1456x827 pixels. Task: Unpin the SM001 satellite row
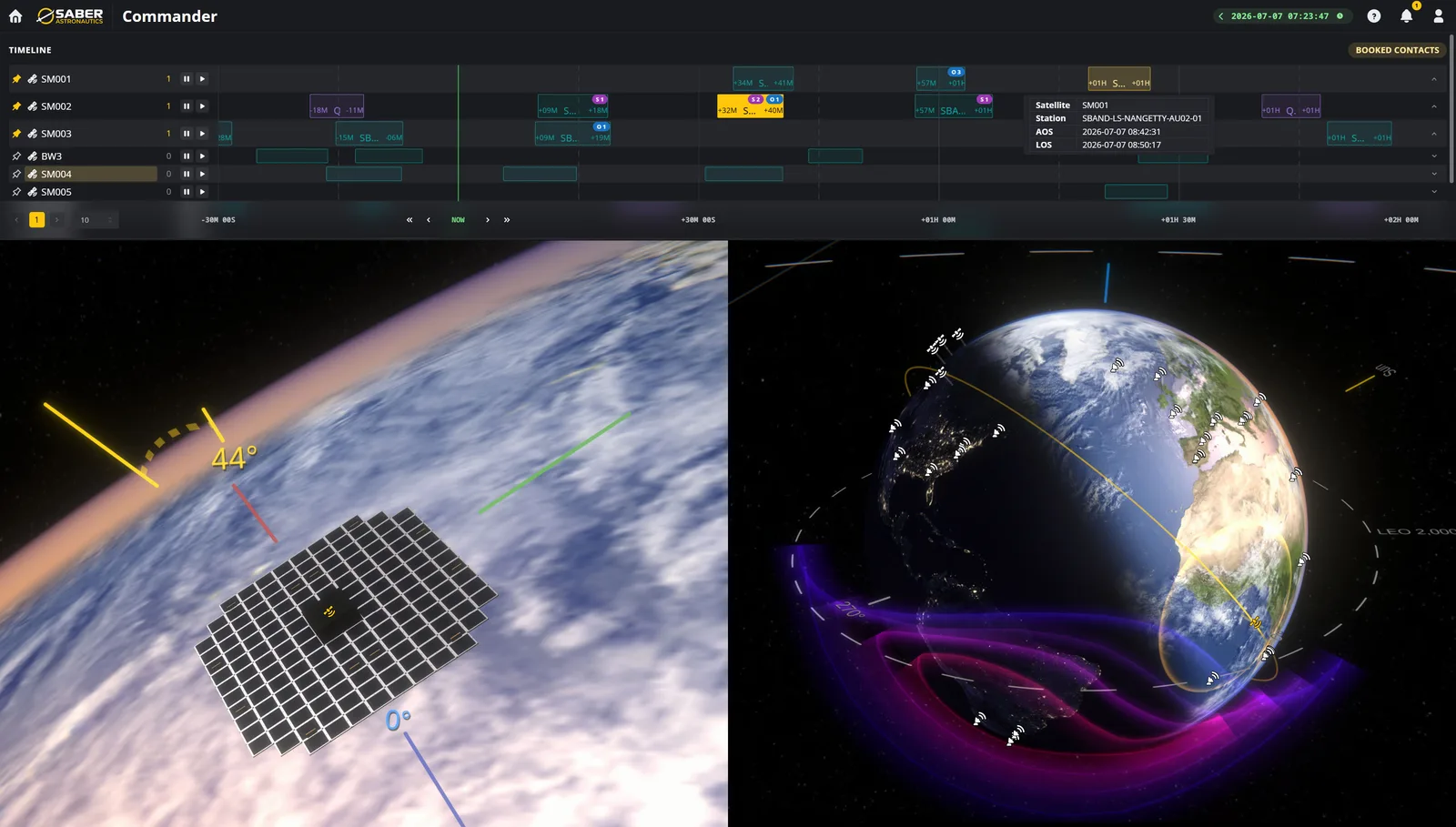[16, 79]
